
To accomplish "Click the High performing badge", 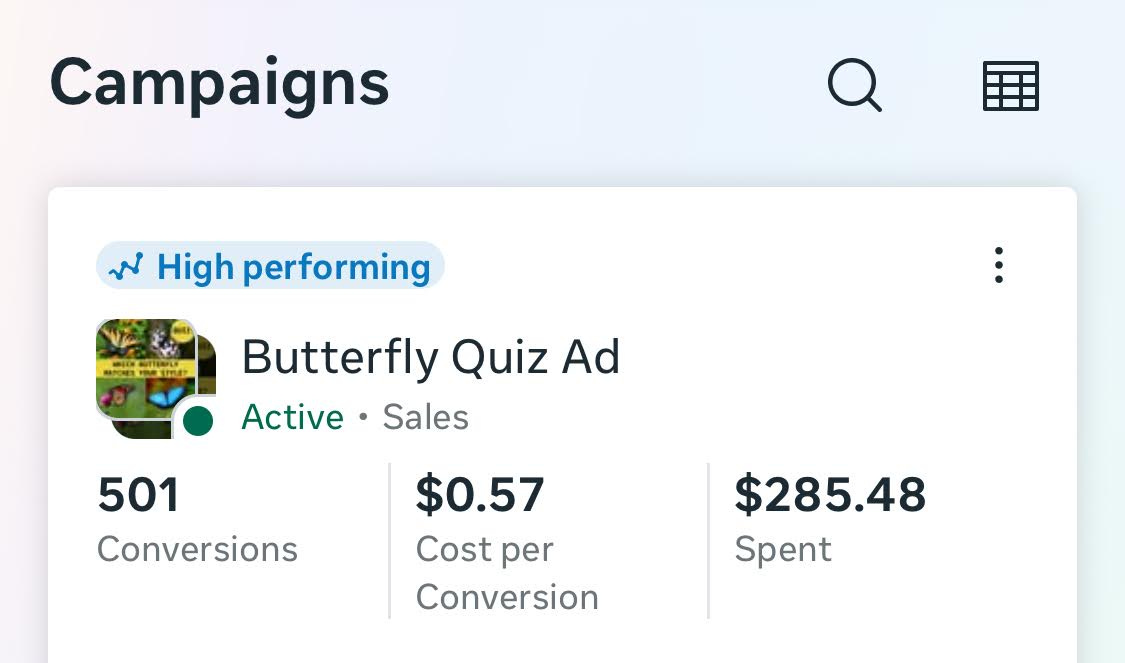I will tap(270, 266).
